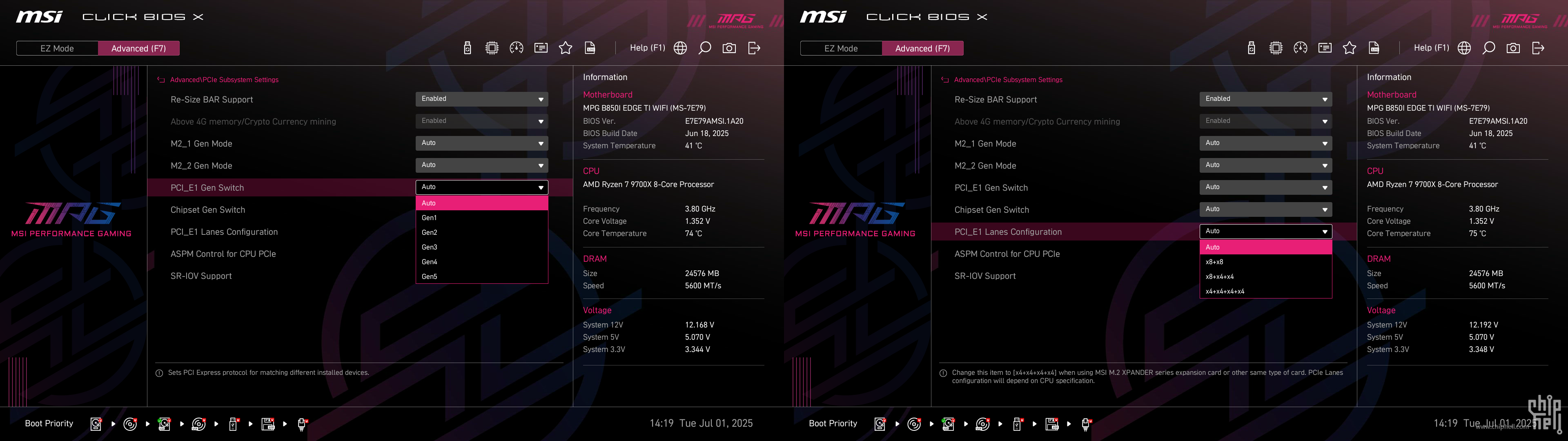Click the profile card icon in left screenshot
This screenshot has width=1568, height=441.
click(x=541, y=48)
